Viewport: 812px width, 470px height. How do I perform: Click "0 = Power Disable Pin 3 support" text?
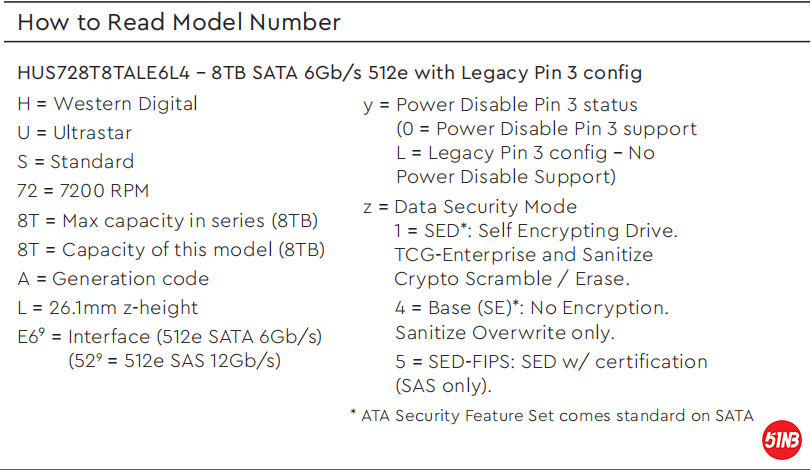(546, 129)
